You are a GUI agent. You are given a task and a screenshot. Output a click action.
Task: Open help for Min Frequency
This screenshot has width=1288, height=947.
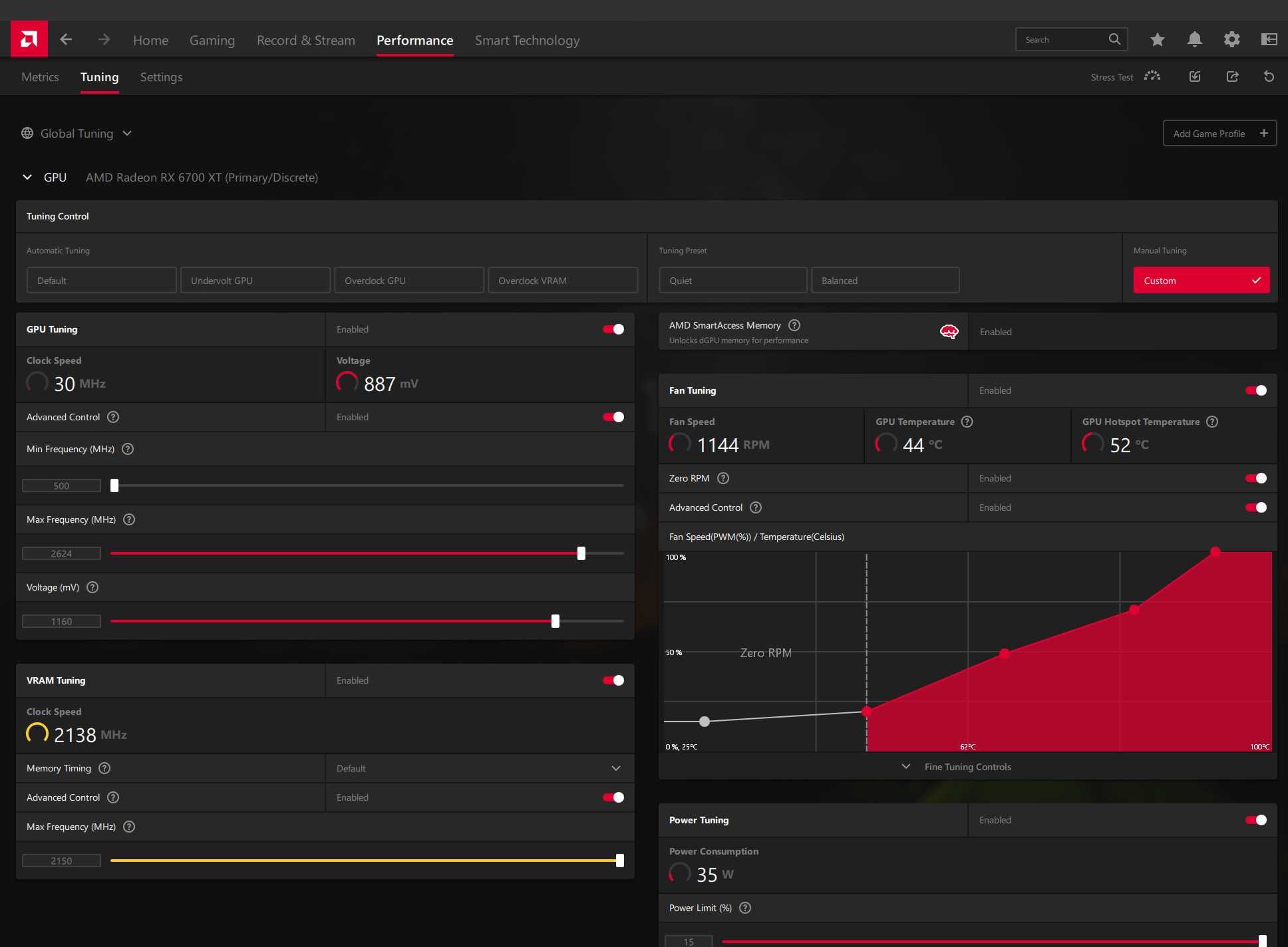(128, 449)
